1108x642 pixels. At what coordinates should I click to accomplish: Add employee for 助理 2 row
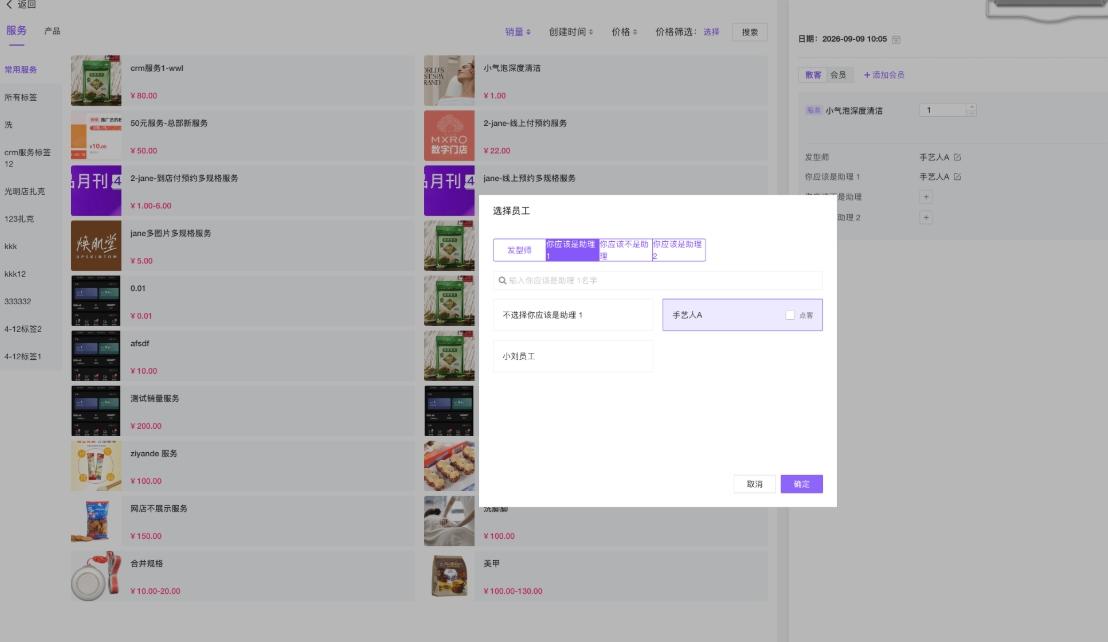click(926, 218)
